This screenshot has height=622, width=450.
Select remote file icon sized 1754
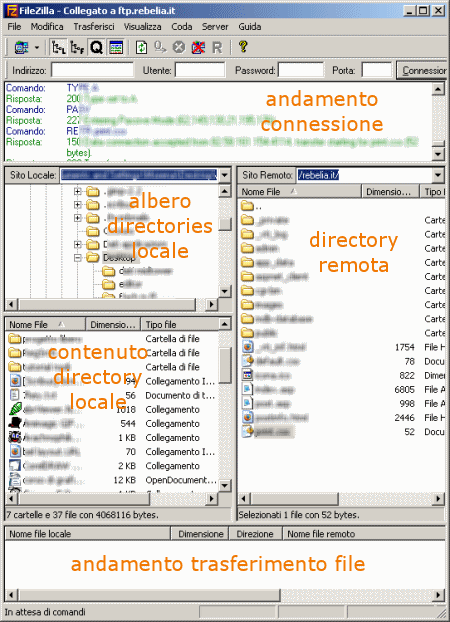coord(248,347)
